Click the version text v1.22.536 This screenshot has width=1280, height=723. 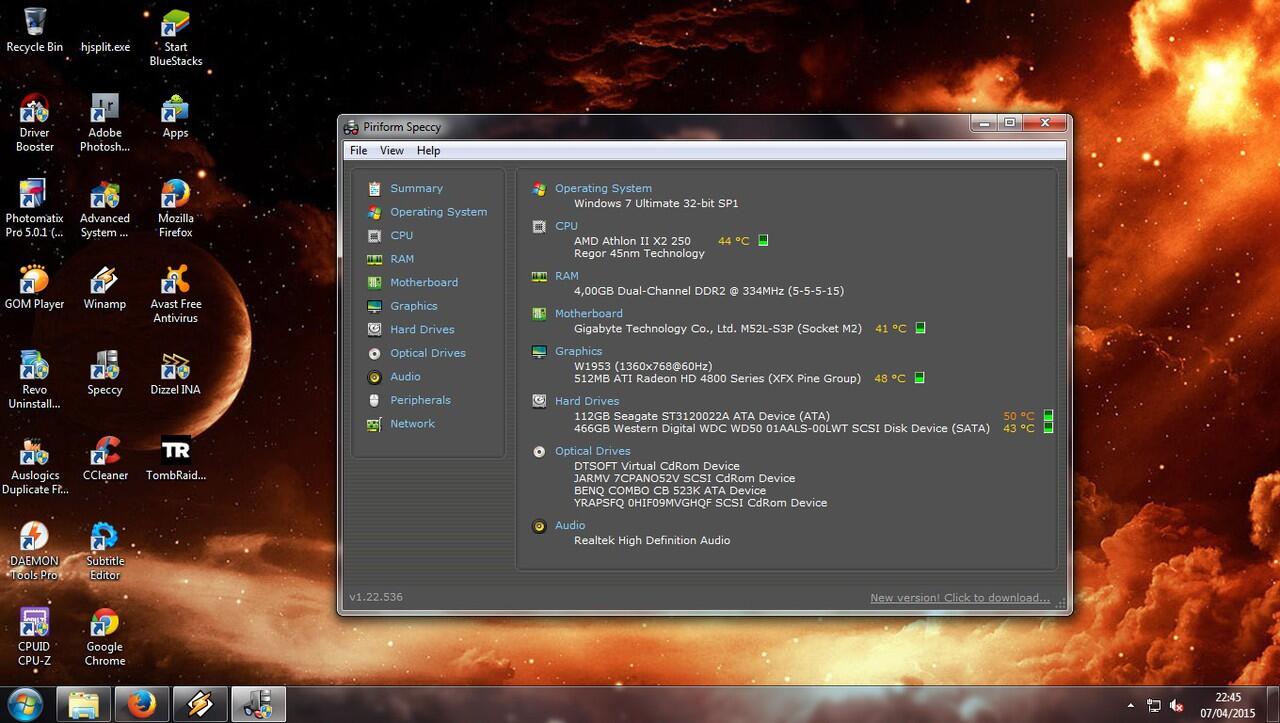(x=376, y=597)
